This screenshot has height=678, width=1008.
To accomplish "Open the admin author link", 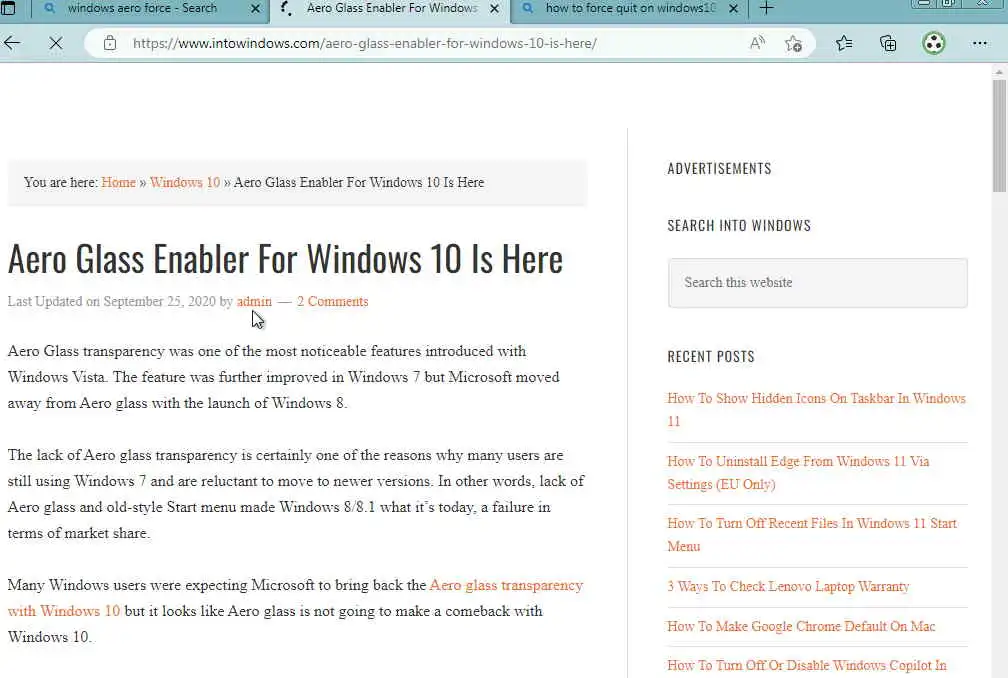I will [x=254, y=301].
